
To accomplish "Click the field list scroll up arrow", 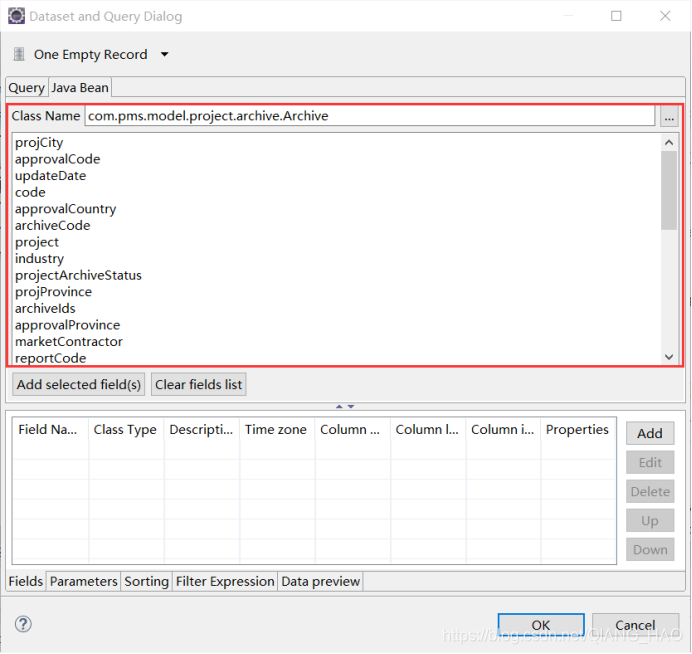I will tap(669, 142).
